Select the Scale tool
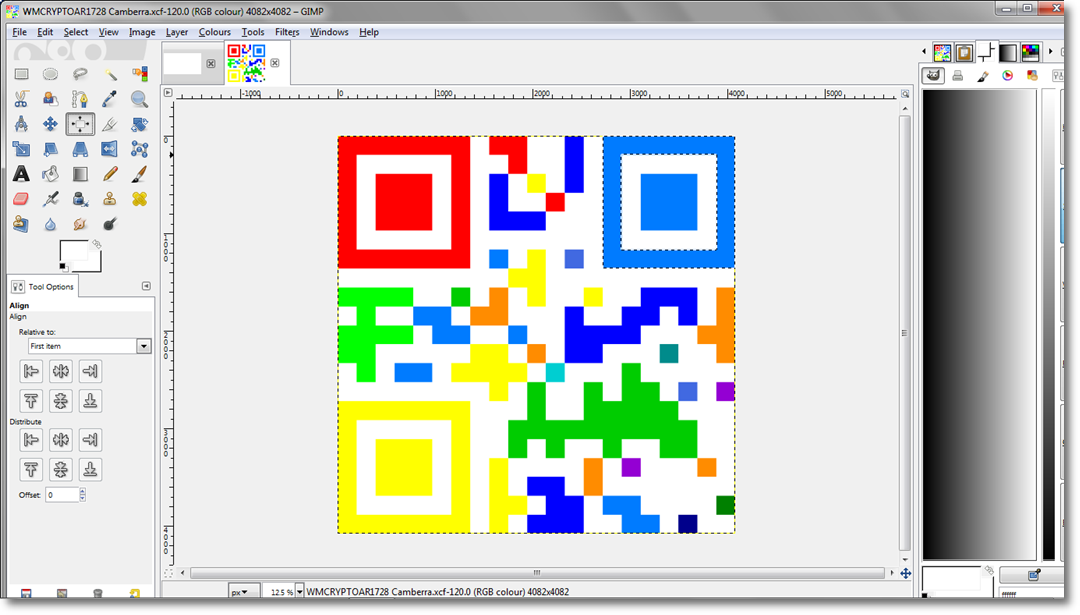 21,149
